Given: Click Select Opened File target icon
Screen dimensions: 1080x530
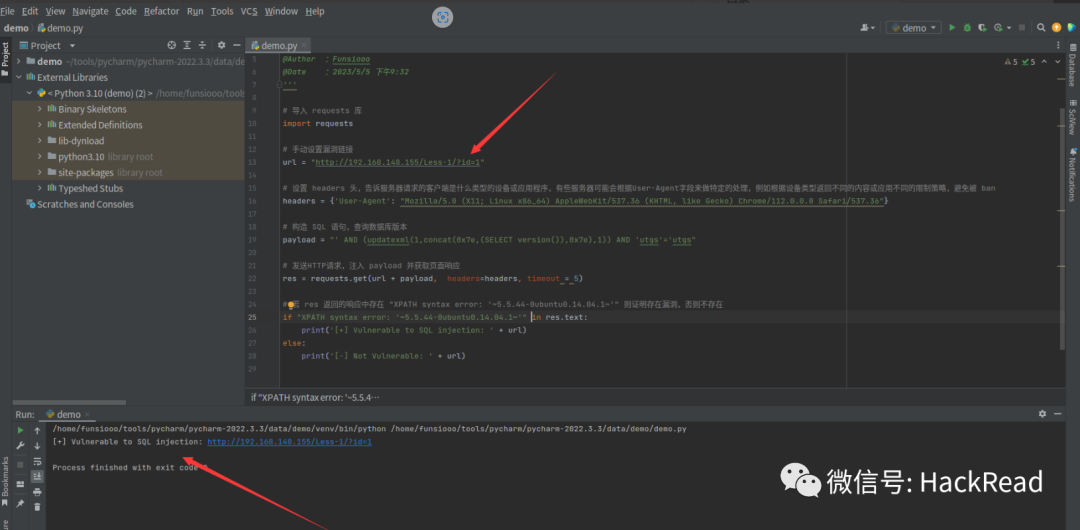Looking at the screenshot, I should (172, 45).
